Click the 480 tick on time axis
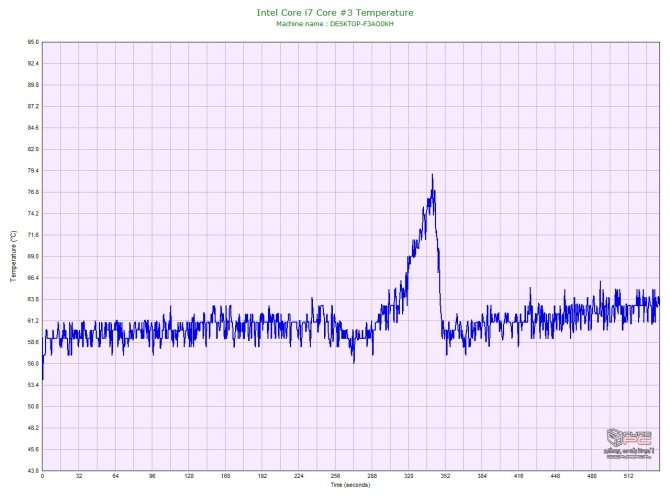The image size is (670, 502). (592, 476)
